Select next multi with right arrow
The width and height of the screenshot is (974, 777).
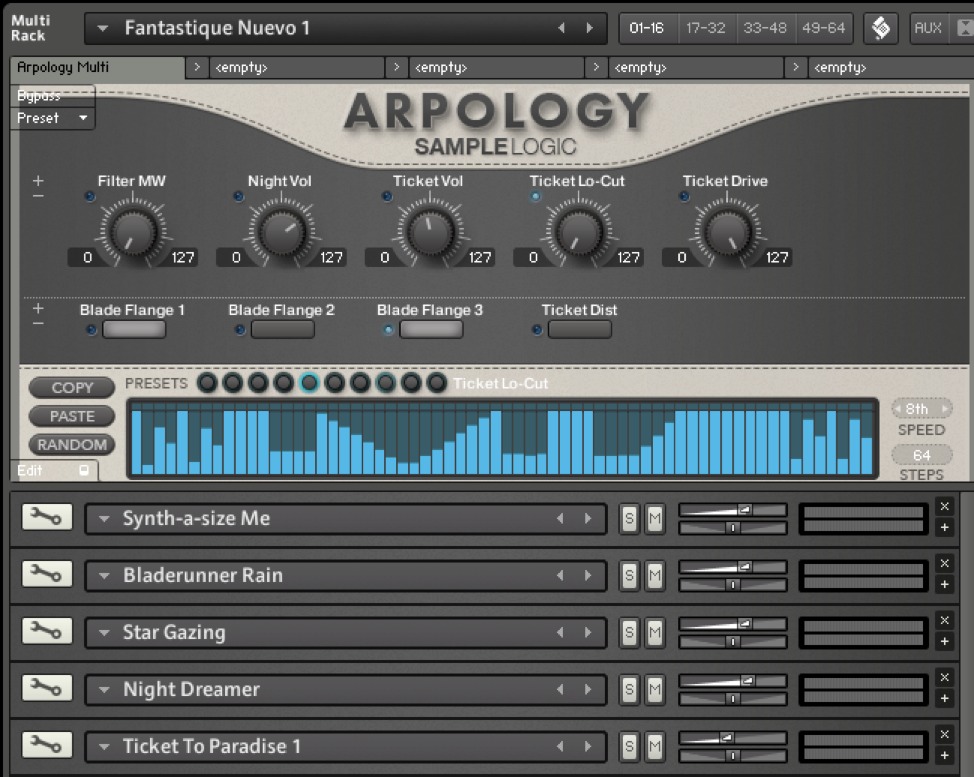pos(589,28)
